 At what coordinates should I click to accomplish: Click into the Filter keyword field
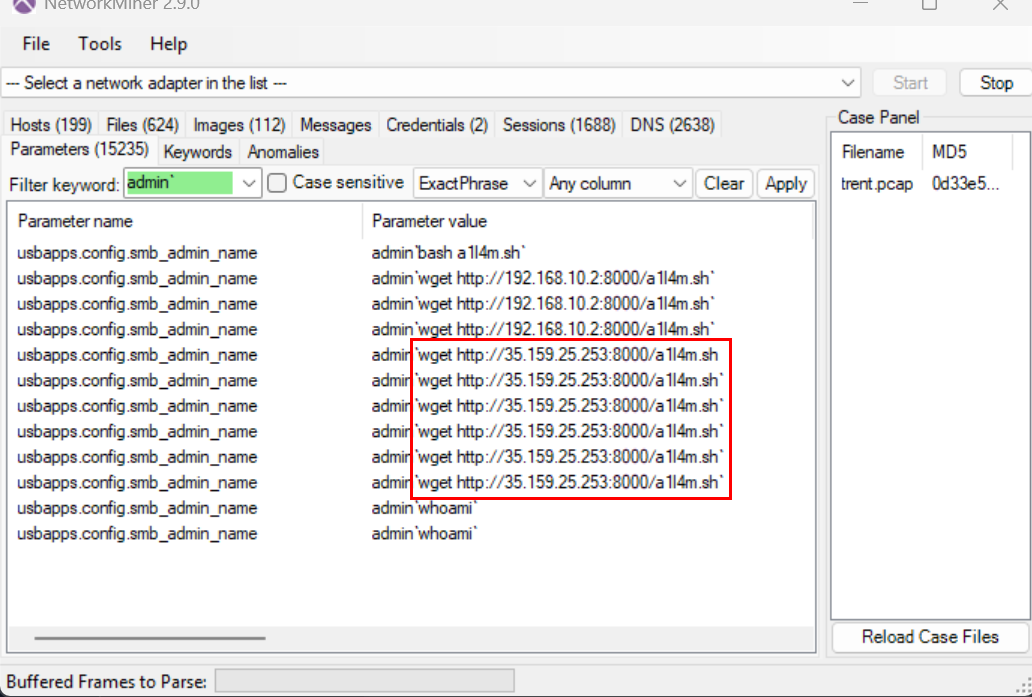click(x=180, y=183)
